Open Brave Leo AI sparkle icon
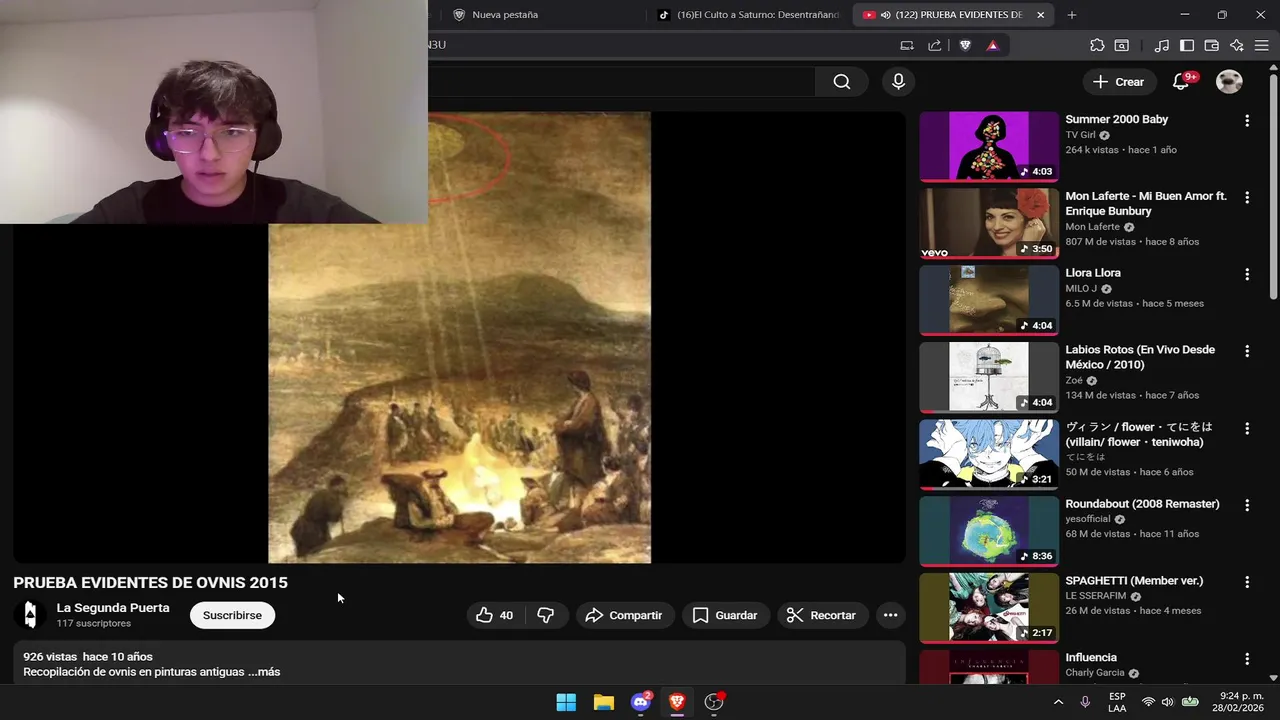Viewport: 1280px width, 720px height. point(1237,45)
